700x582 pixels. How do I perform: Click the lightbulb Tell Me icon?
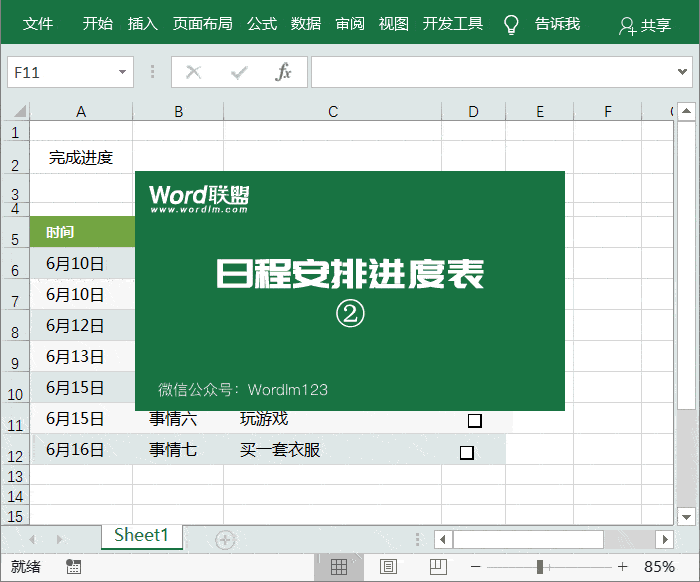pos(511,25)
